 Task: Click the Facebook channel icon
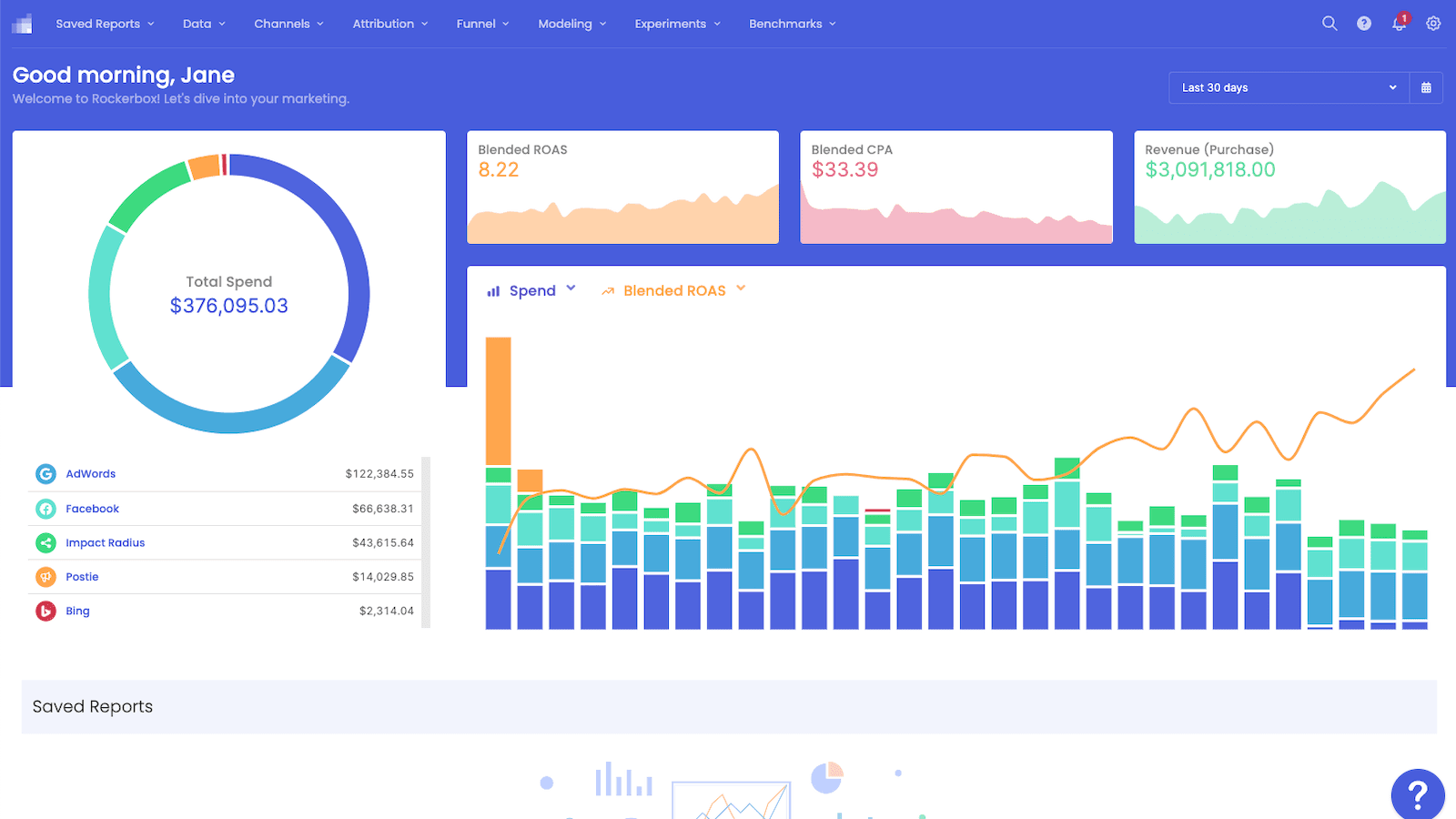pos(45,509)
